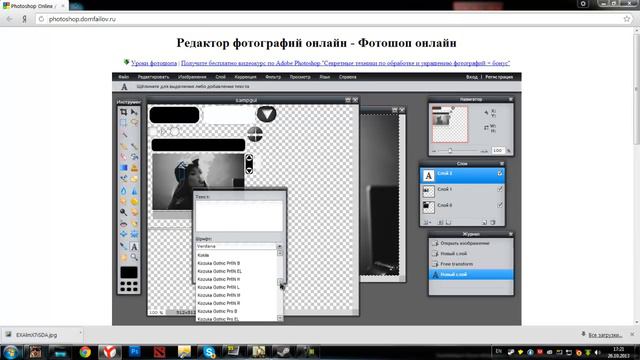Open the Уроки фотошопа link
Screen dimensions: 640x360
154,63
